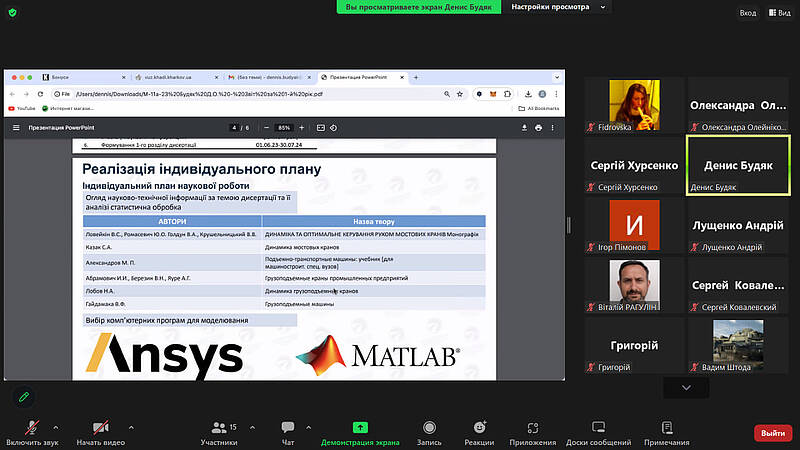The width and height of the screenshot is (800, 450).
Task: Open the browser downloads icon
Action: click(x=528, y=94)
